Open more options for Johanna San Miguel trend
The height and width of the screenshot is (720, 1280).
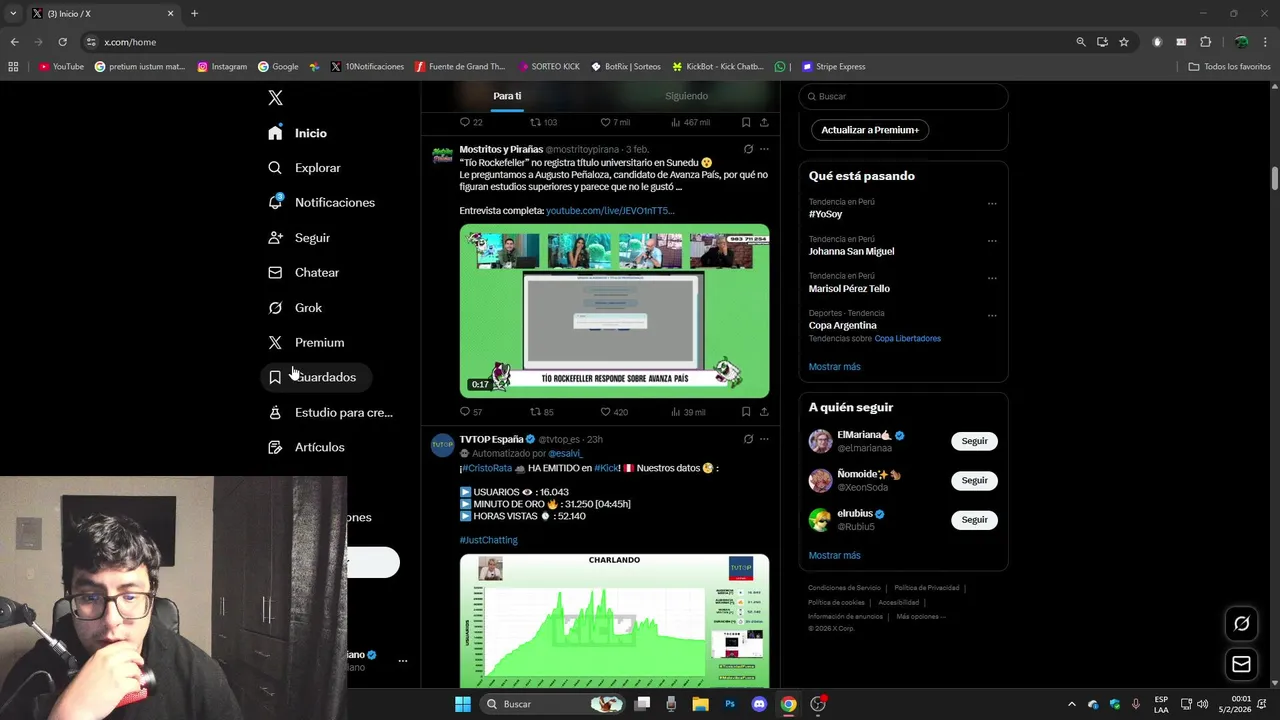pos(992,241)
